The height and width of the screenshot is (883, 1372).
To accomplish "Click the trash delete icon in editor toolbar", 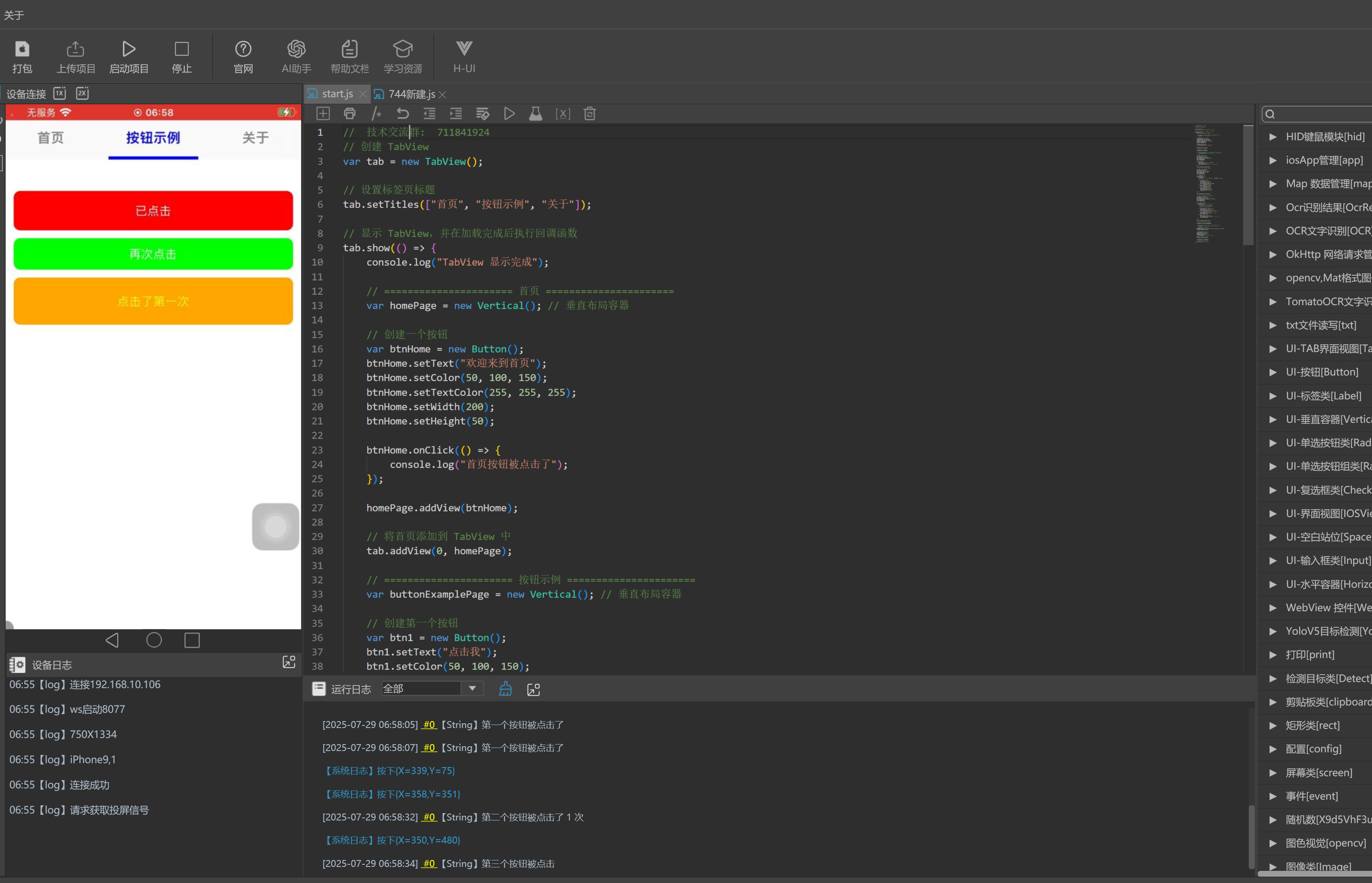I will (589, 114).
